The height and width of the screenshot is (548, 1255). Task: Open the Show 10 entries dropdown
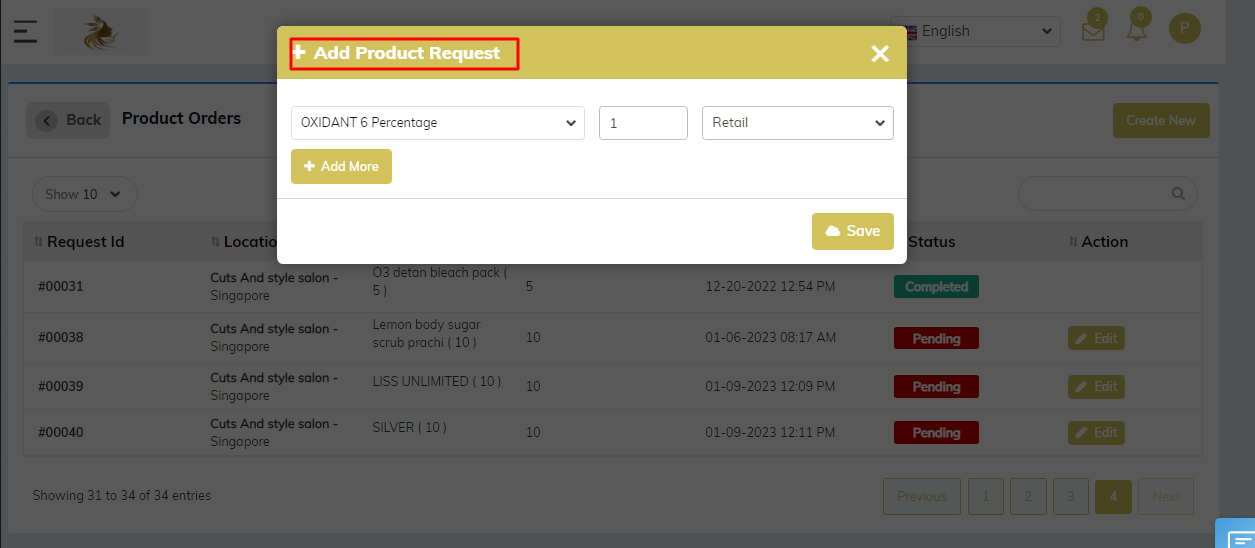coord(84,194)
